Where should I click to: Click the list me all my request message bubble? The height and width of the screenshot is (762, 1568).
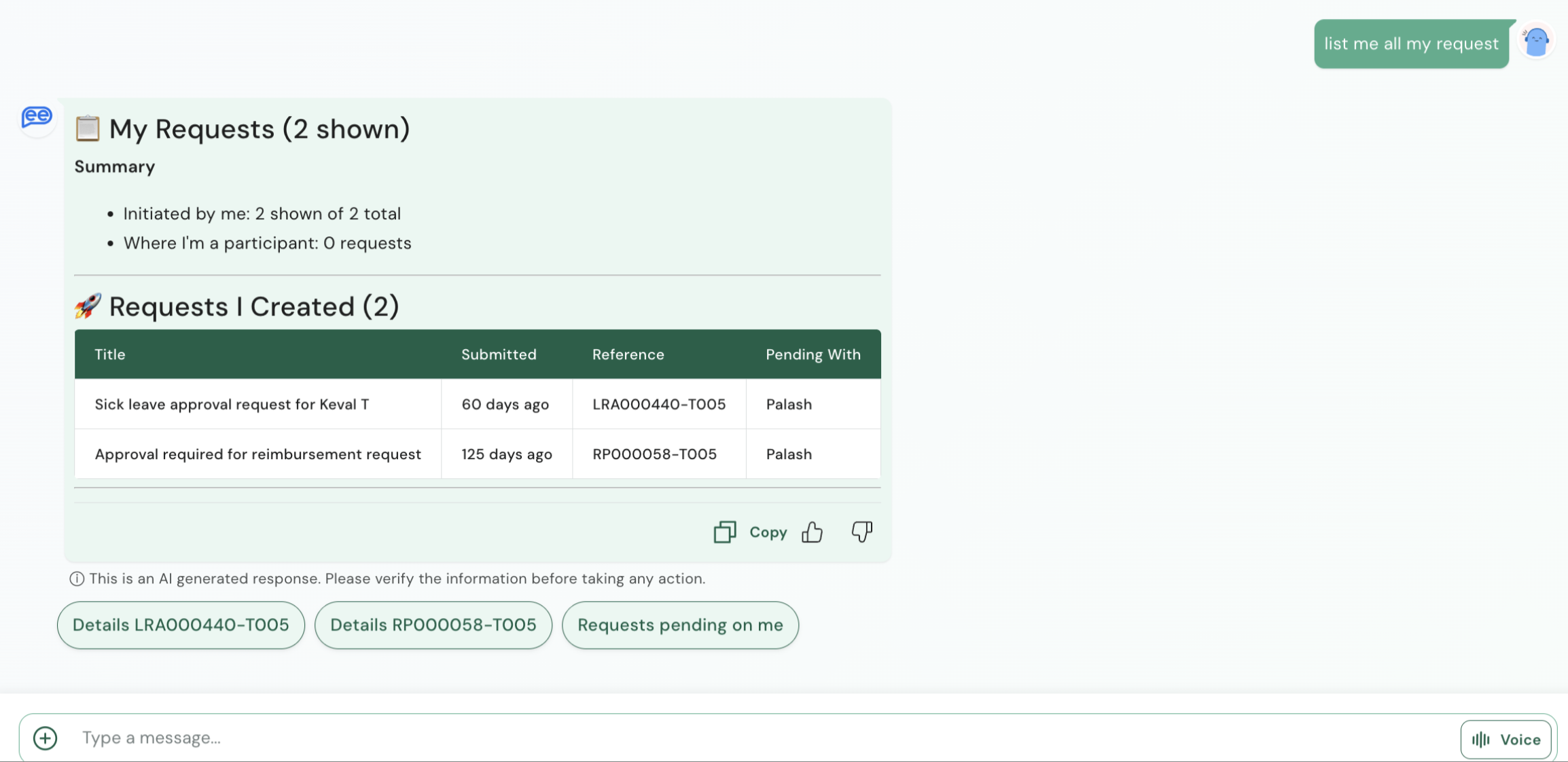[1410, 44]
